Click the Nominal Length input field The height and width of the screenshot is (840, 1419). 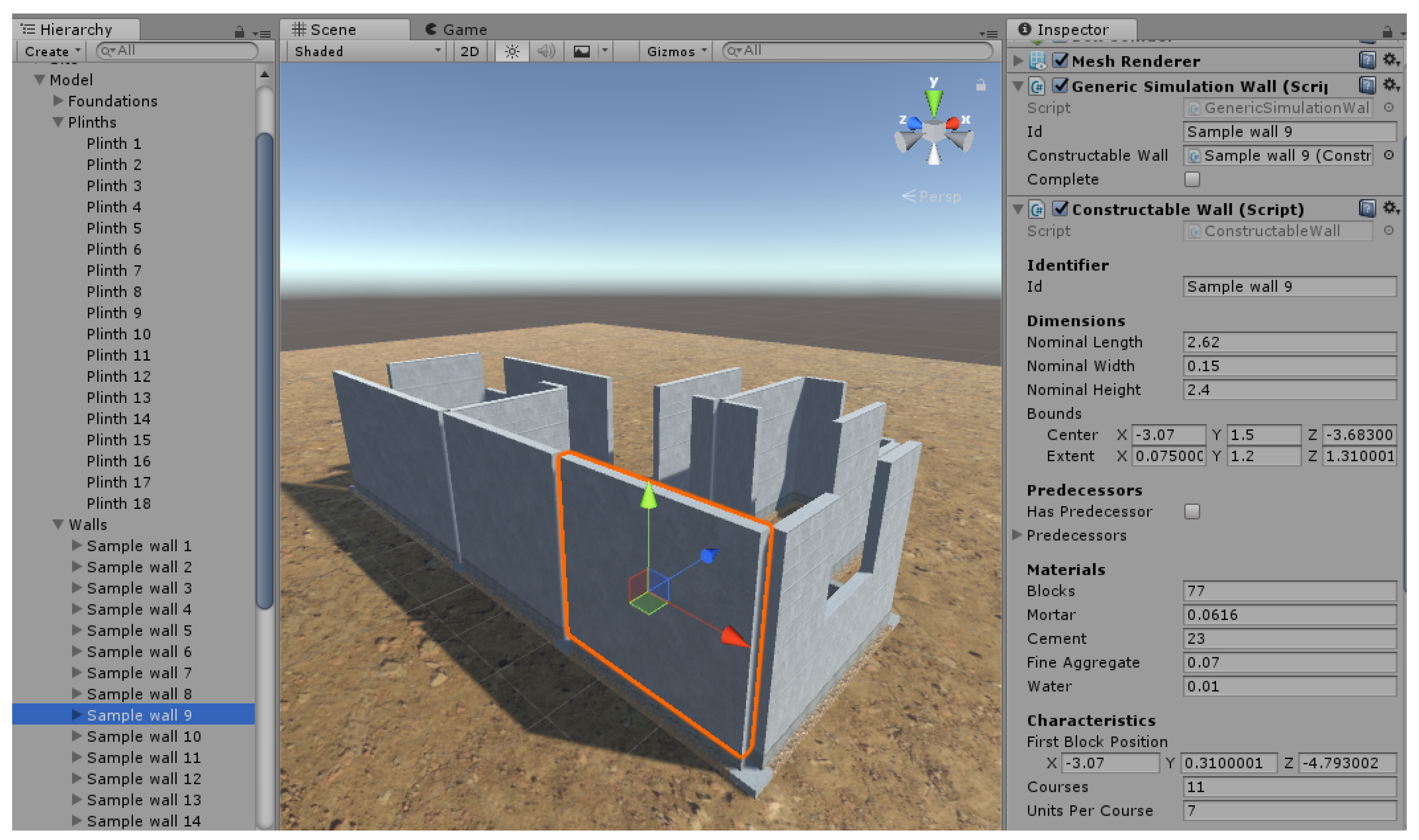(x=1289, y=343)
